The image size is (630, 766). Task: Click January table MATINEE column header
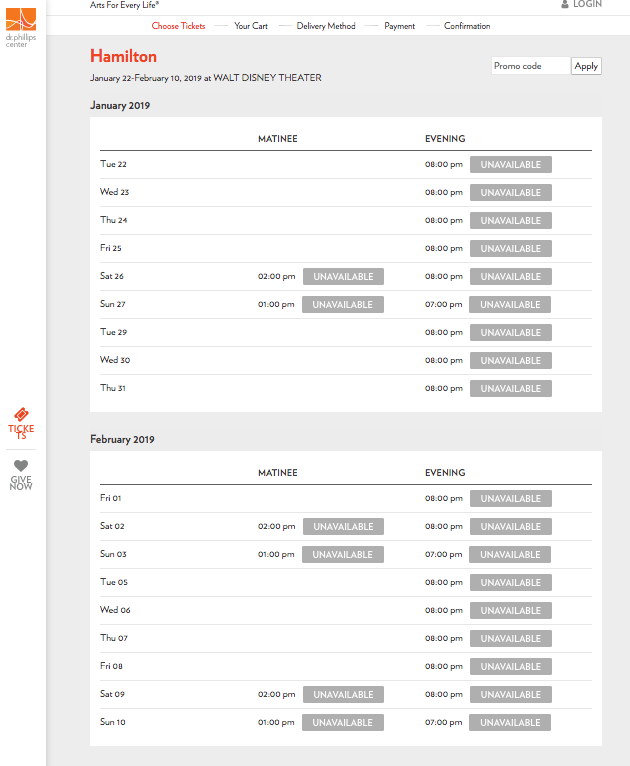278,139
